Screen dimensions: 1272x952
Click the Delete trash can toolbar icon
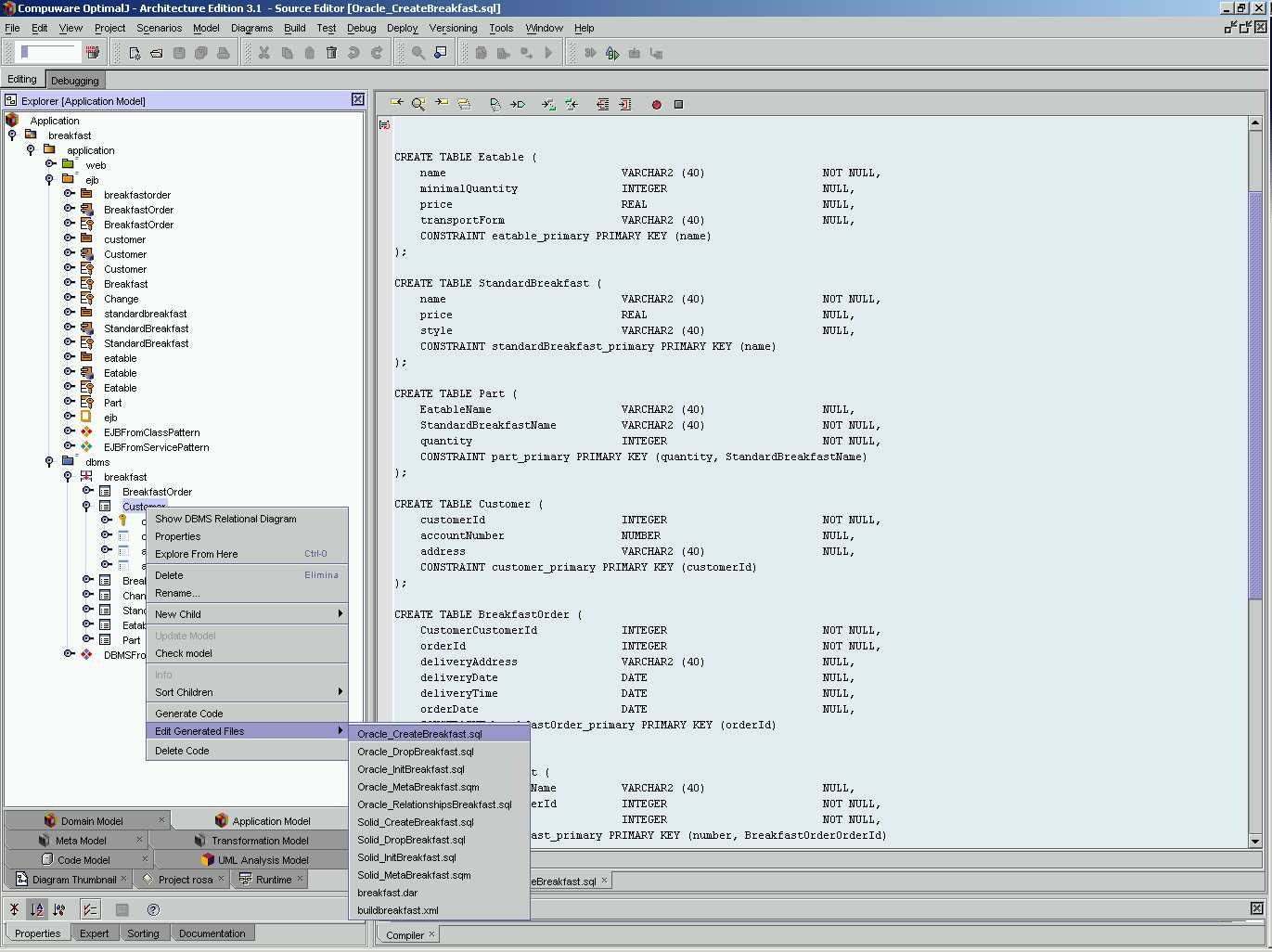tap(331, 53)
